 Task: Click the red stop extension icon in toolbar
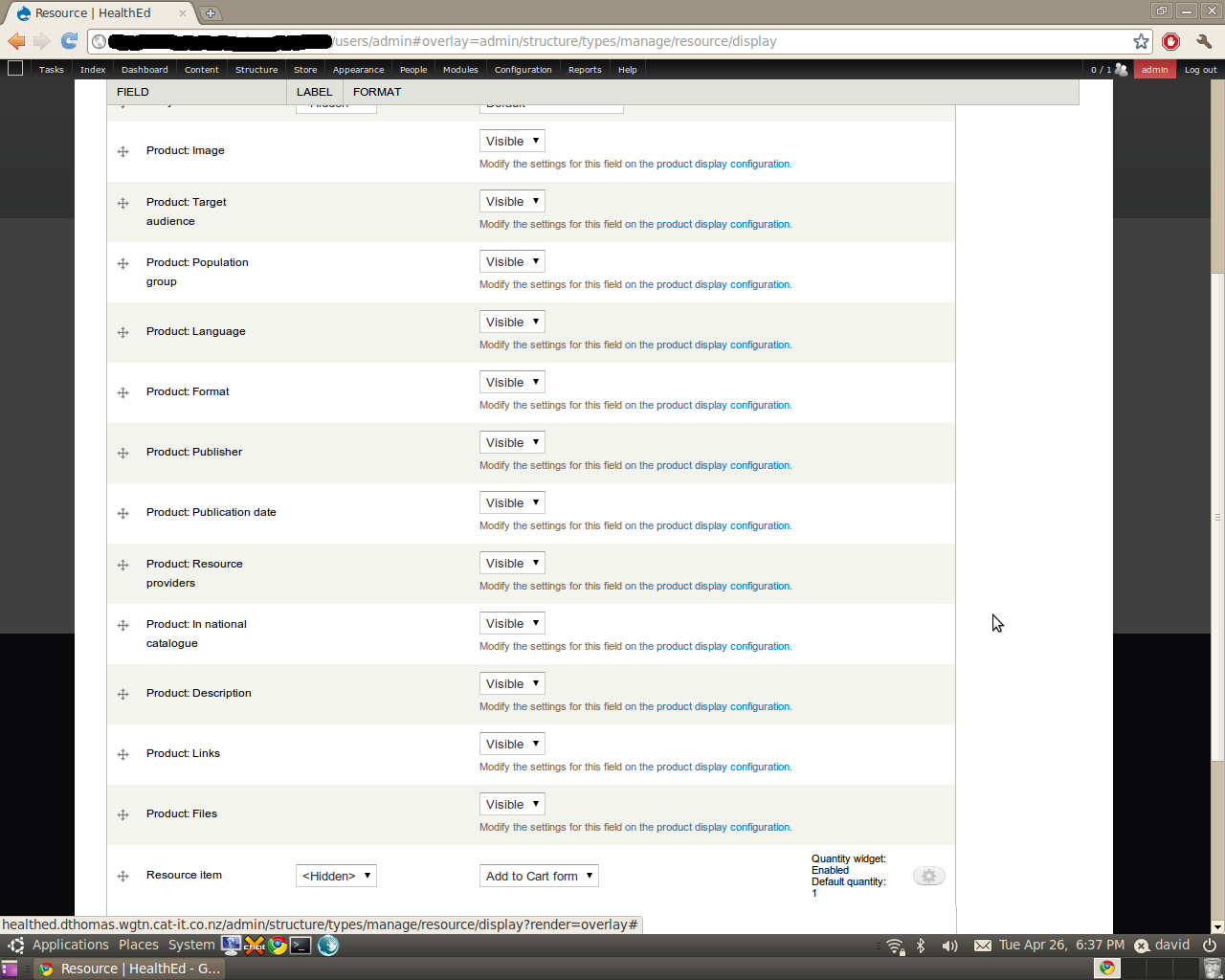click(1170, 41)
